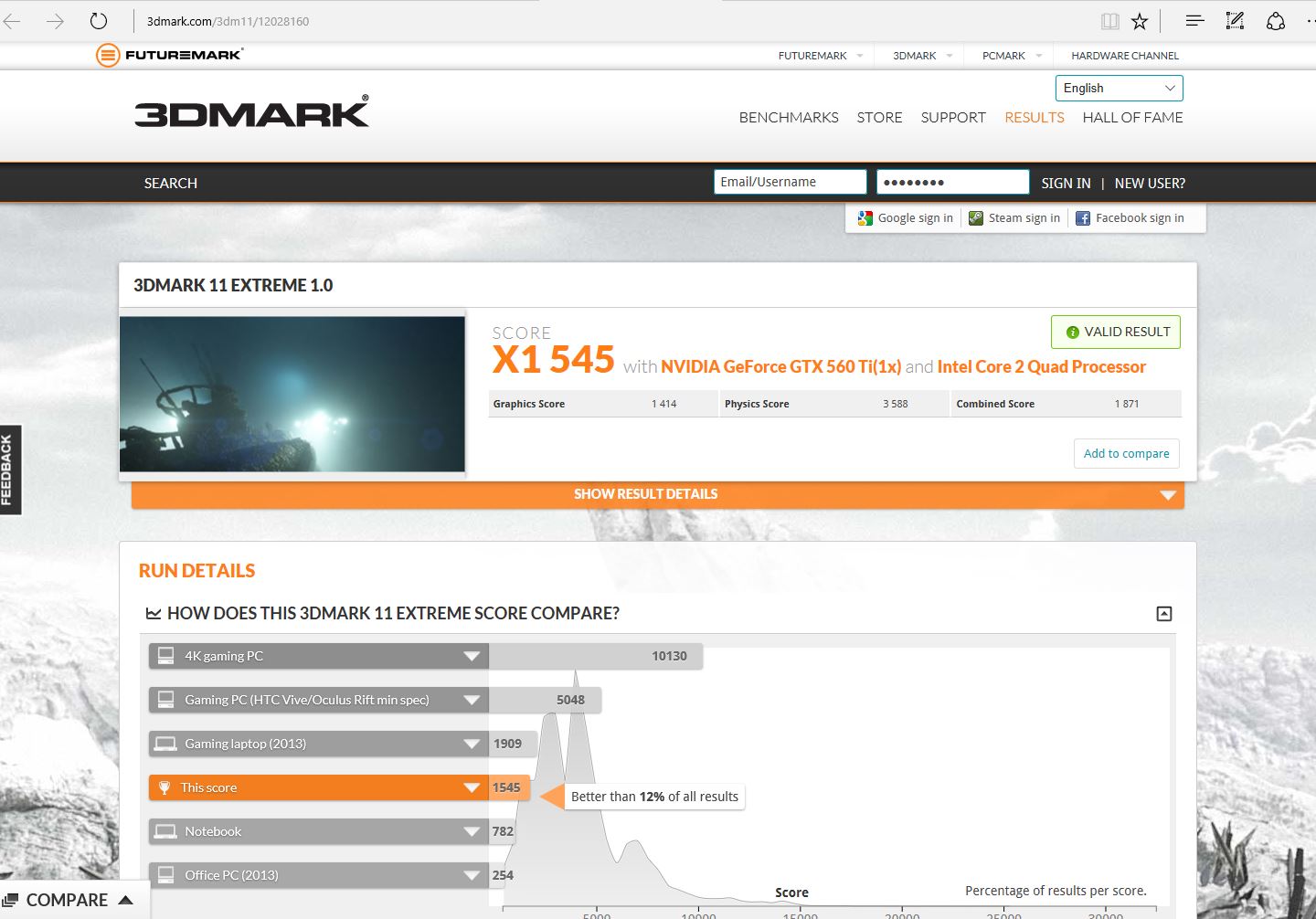This screenshot has width=1316, height=919.
Task: Click the Google sign in icon
Action: click(865, 218)
